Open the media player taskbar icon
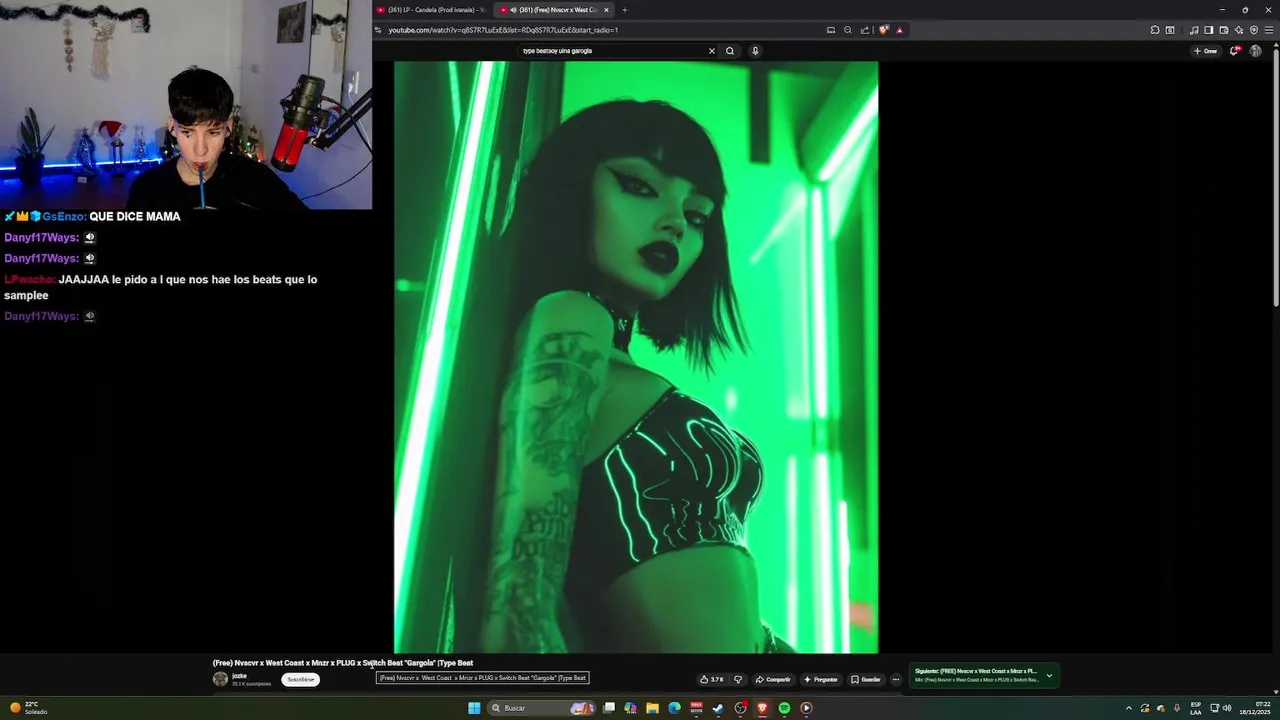This screenshot has height=720, width=1280. point(806,708)
